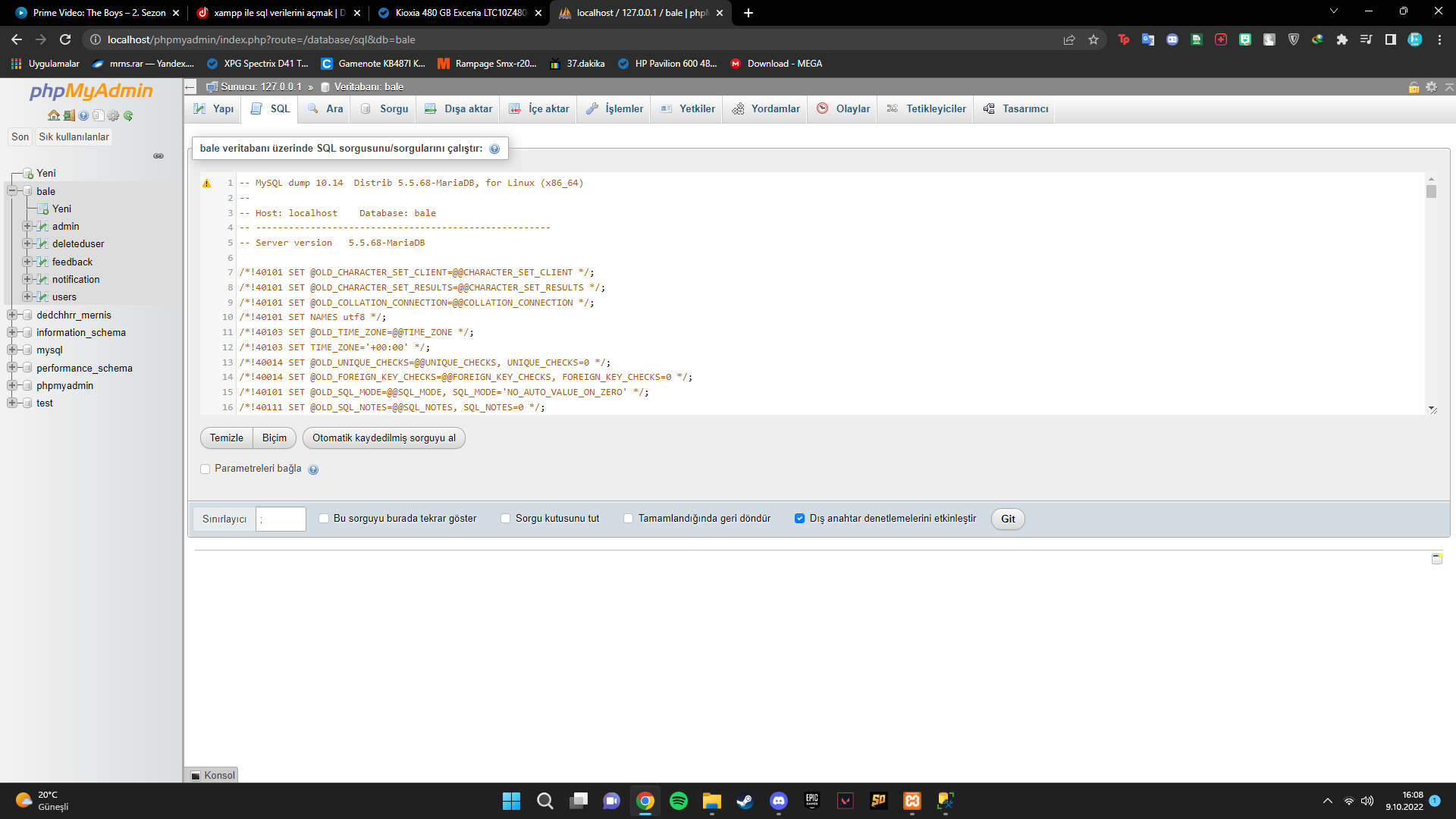Click the sidebar link chain icon

tap(158, 156)
